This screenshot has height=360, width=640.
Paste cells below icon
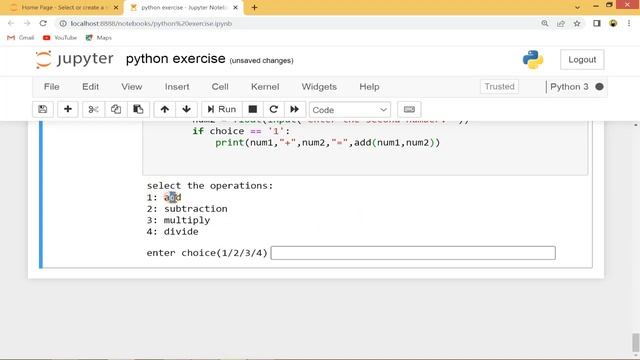pyautogui.click(x=138, y=109)
